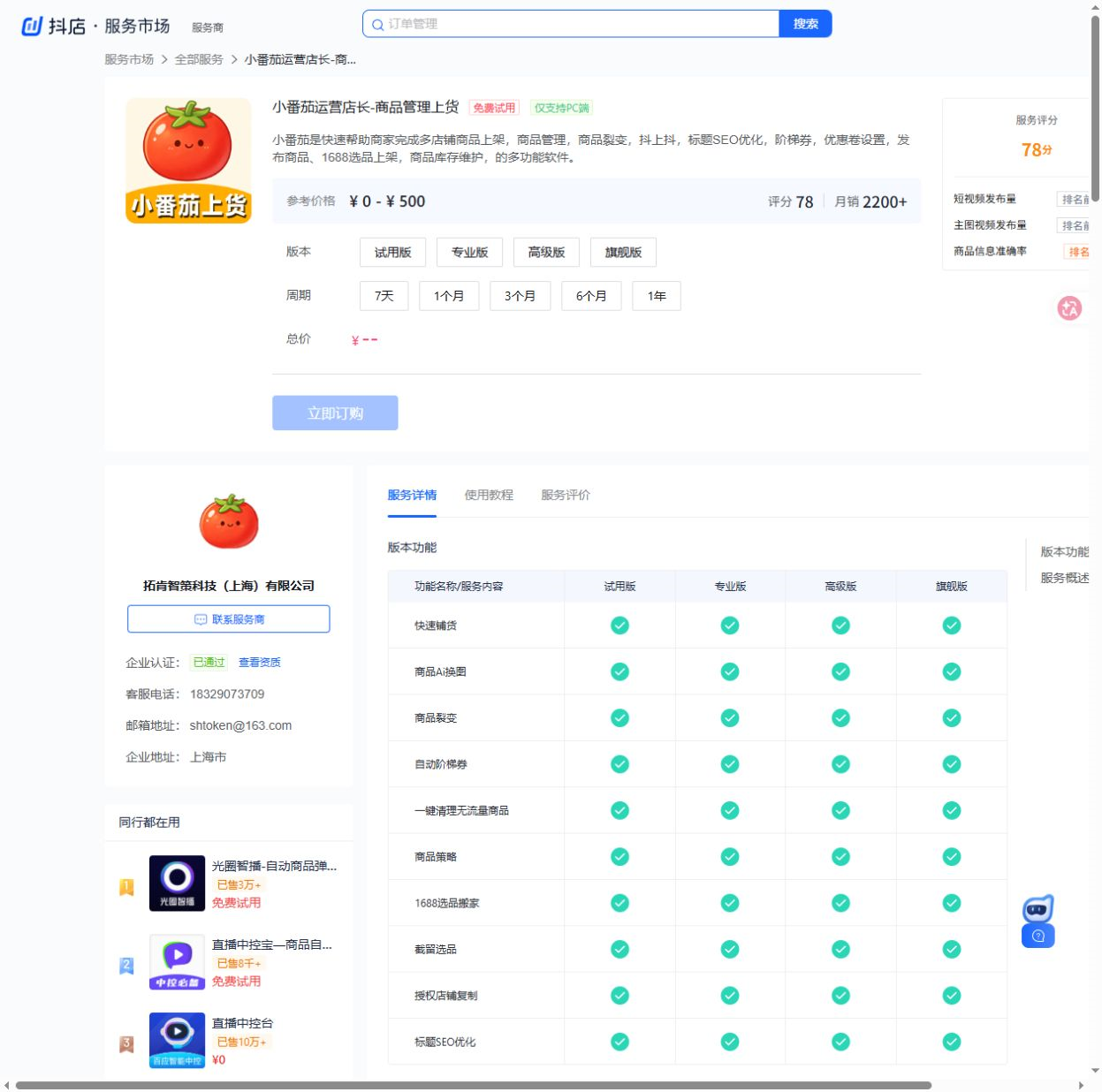Click the 78分 service score

(1037, 150)
